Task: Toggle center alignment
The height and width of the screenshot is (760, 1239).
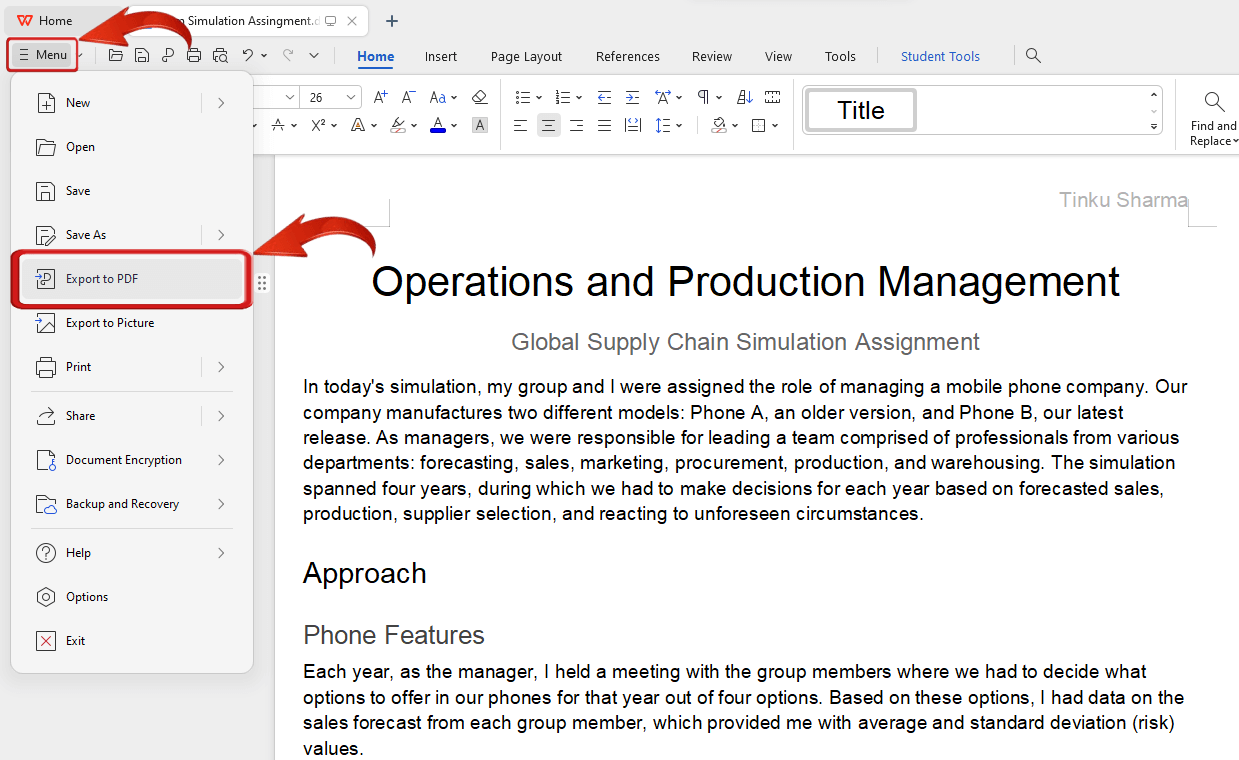Action: click(548, 125)
